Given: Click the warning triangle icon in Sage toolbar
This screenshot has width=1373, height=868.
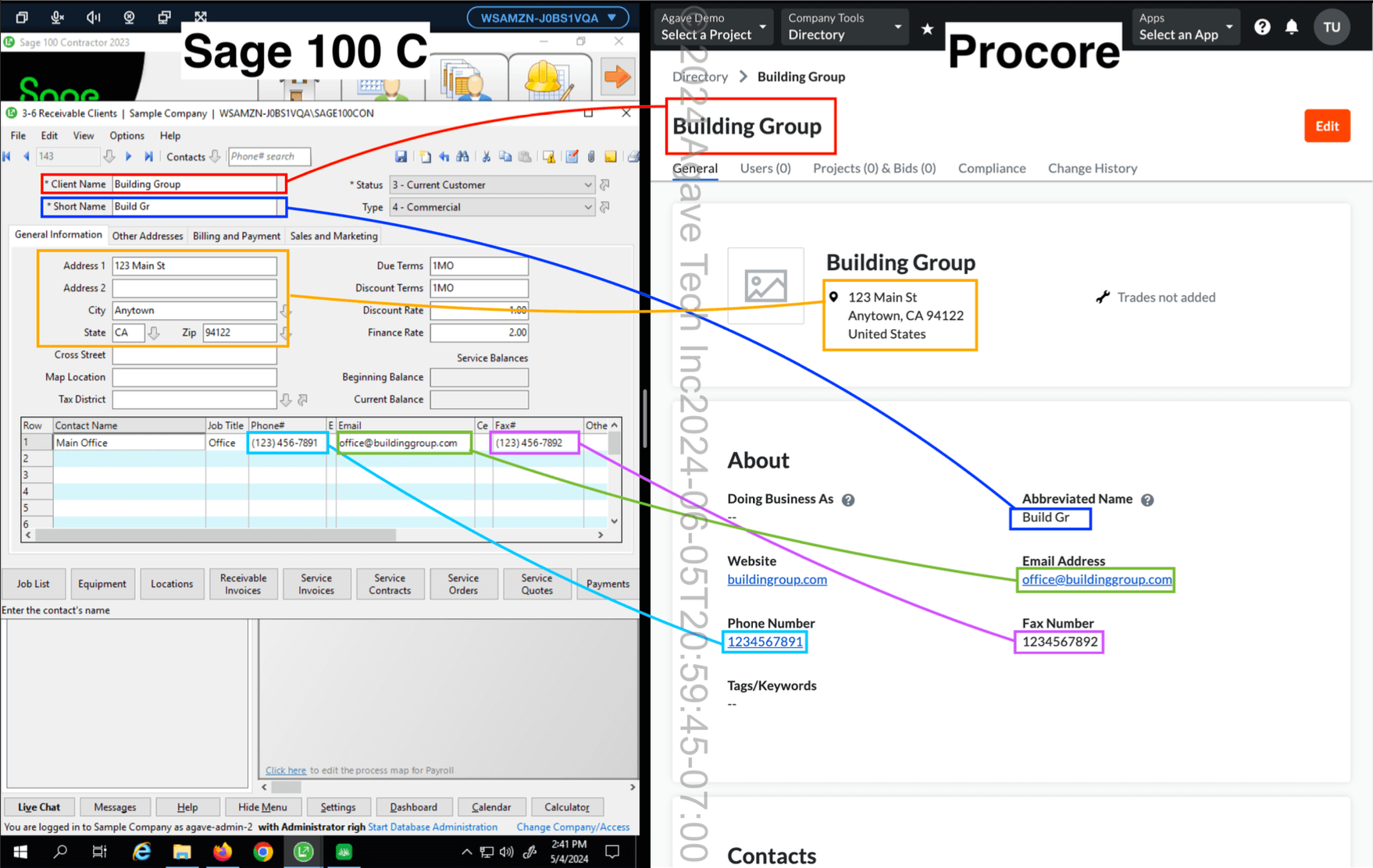Looking at the screenshot, I should coord(549,156).
